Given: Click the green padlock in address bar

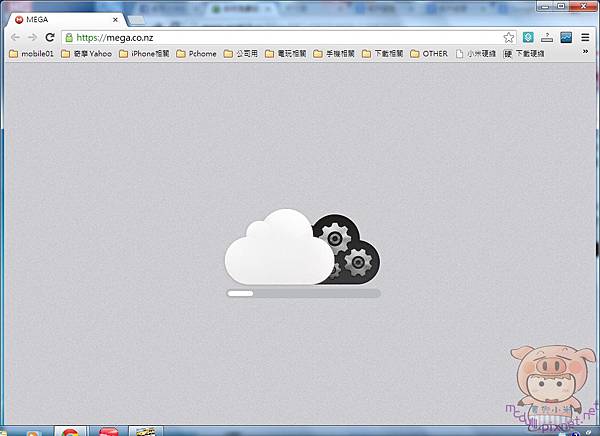Looking at the screenshot, I should point(69,38).
